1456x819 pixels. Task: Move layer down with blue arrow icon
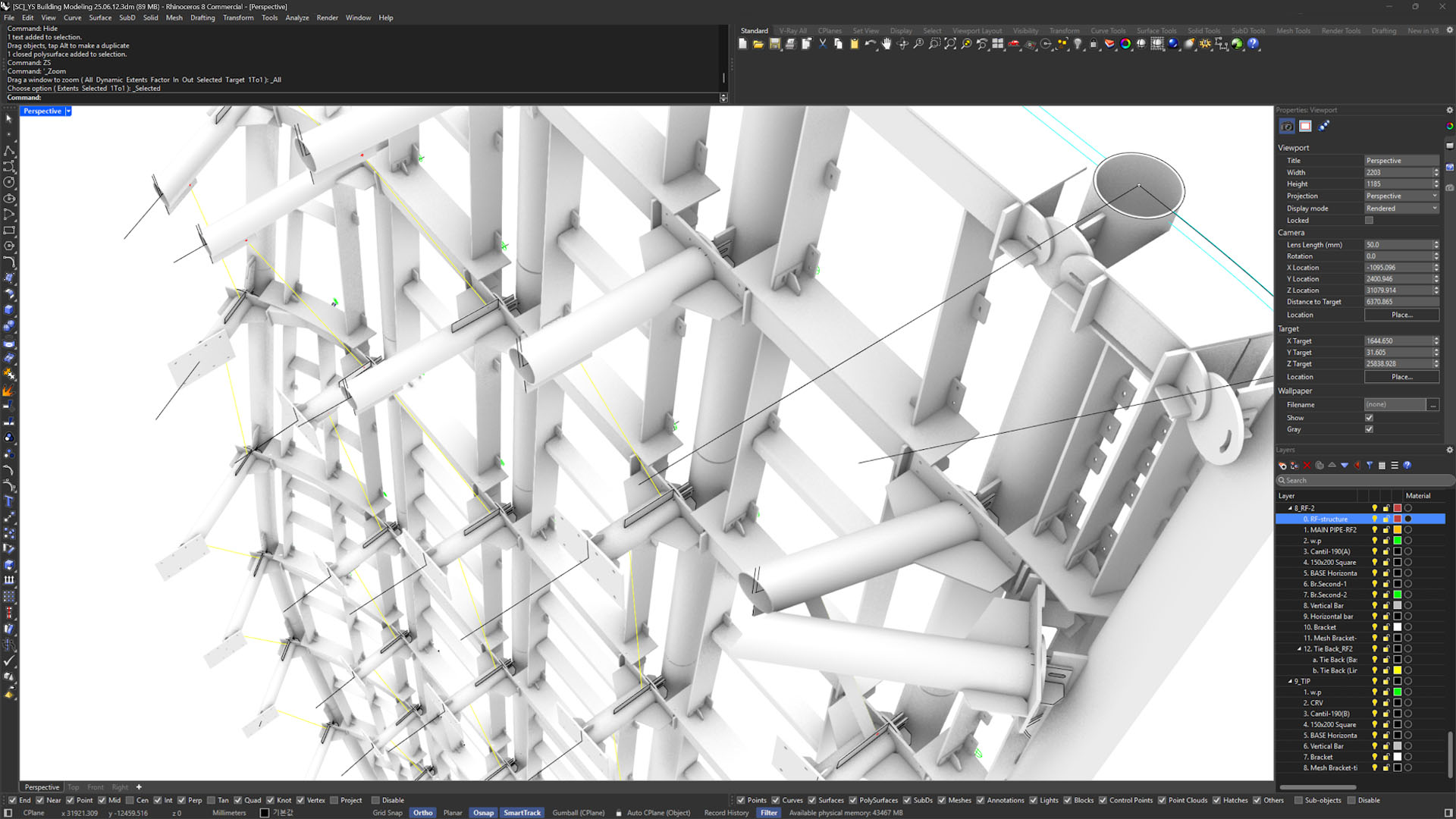pyautogui.click(x=1345, y=466)
